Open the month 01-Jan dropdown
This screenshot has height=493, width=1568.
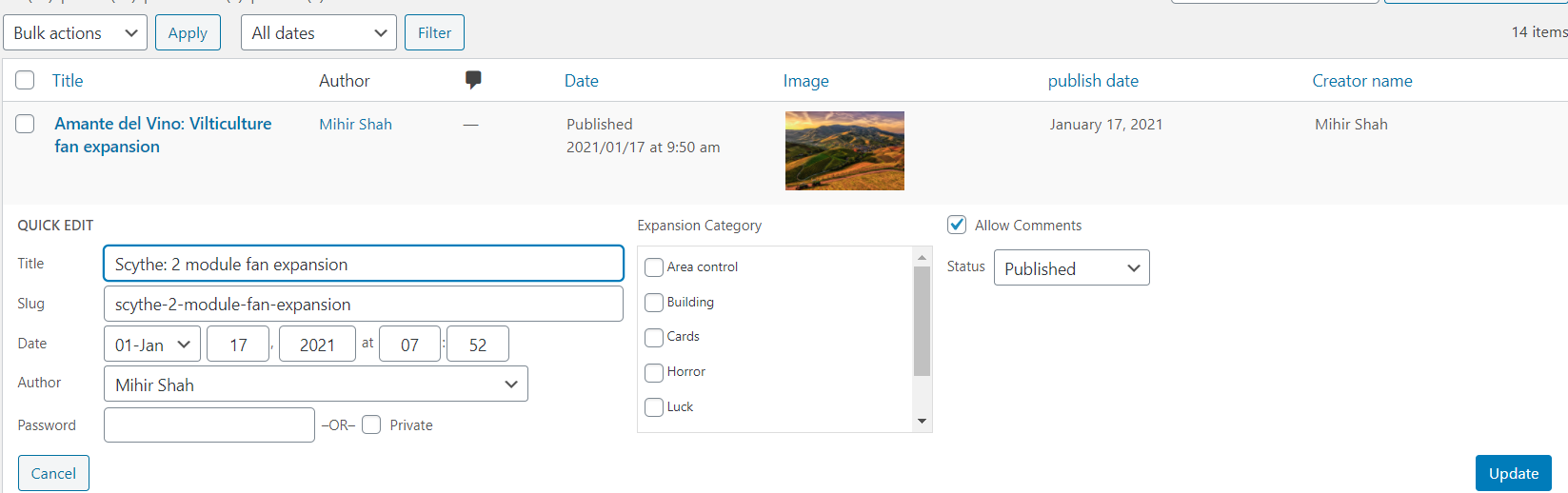(152, 344)
